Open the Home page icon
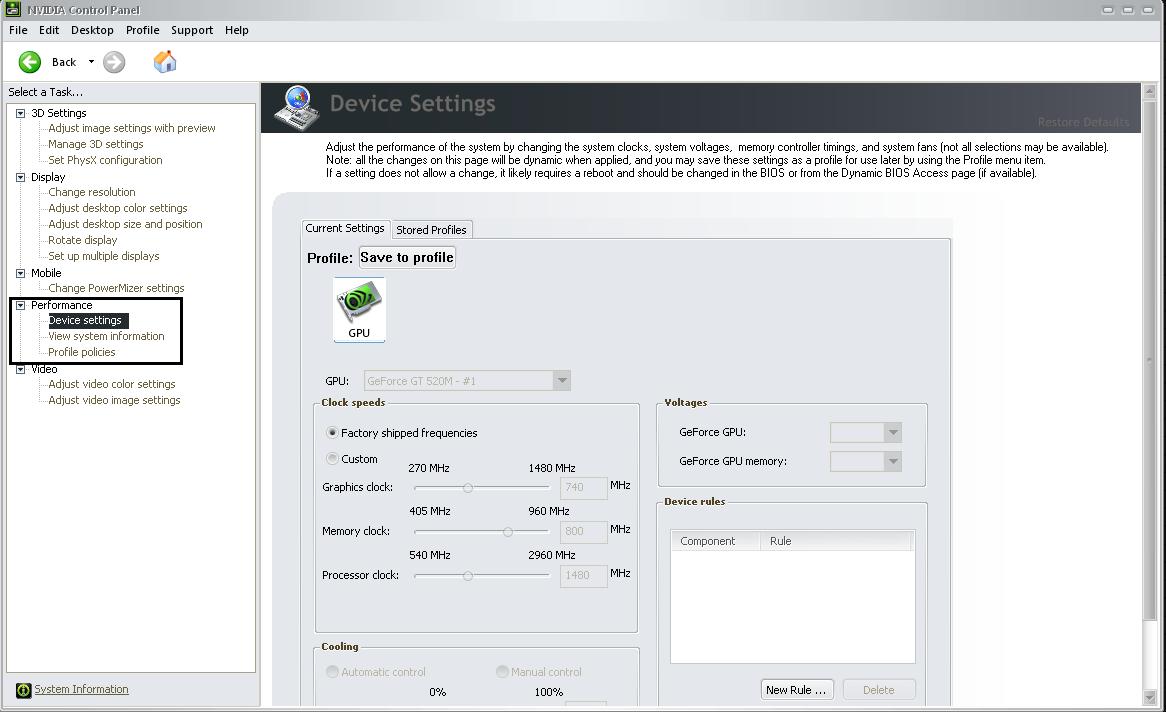Screen dimensions: 1166x712 tap(164, 61)
